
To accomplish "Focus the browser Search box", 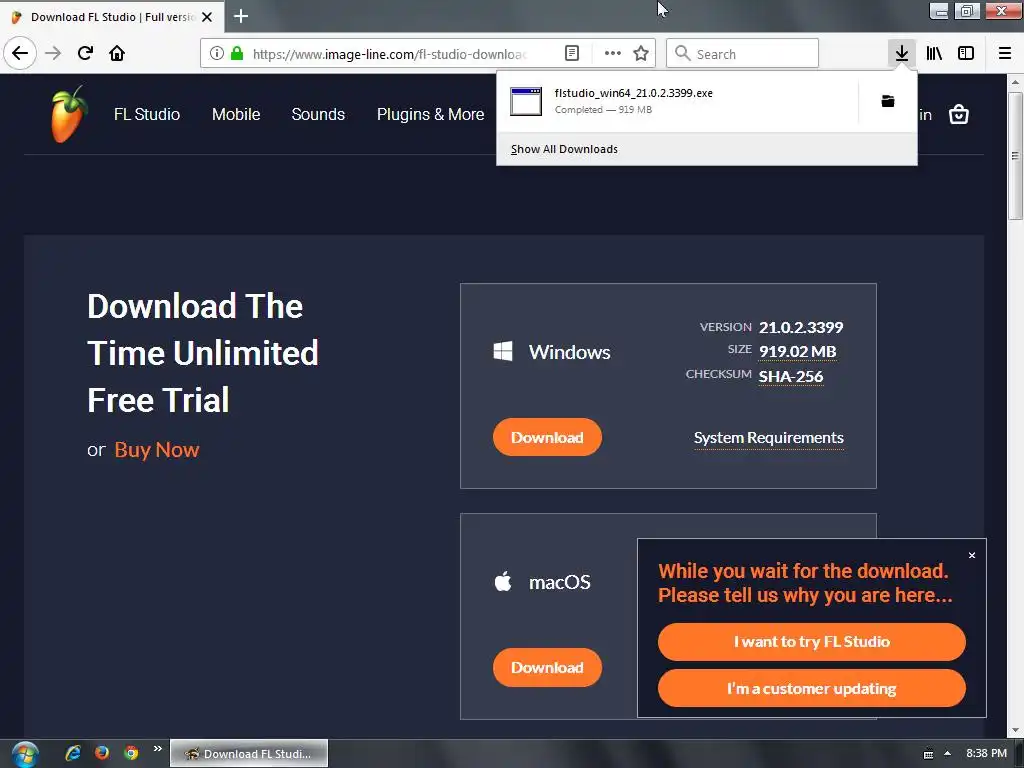I will click(x=743, y=54).
